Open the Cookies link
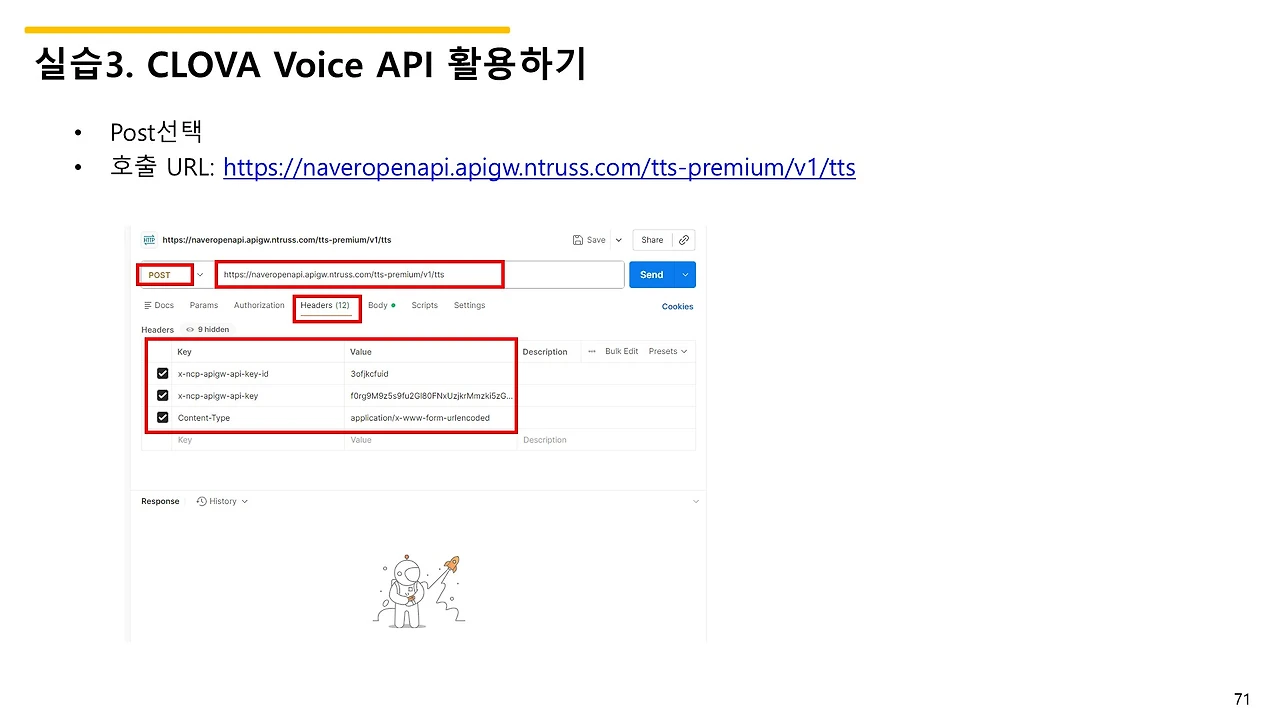Viewport: 1280px width, 720px height. [677, 306]
